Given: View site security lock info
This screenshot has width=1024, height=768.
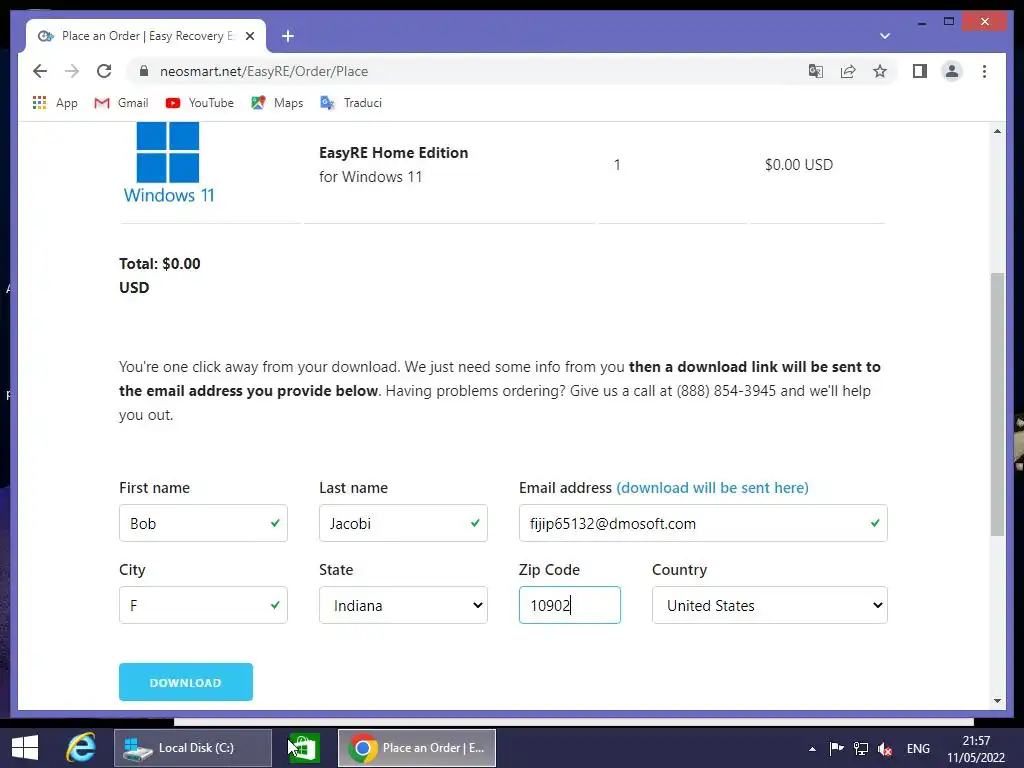Looking at the screenshot, I should (x=144, y=71).
